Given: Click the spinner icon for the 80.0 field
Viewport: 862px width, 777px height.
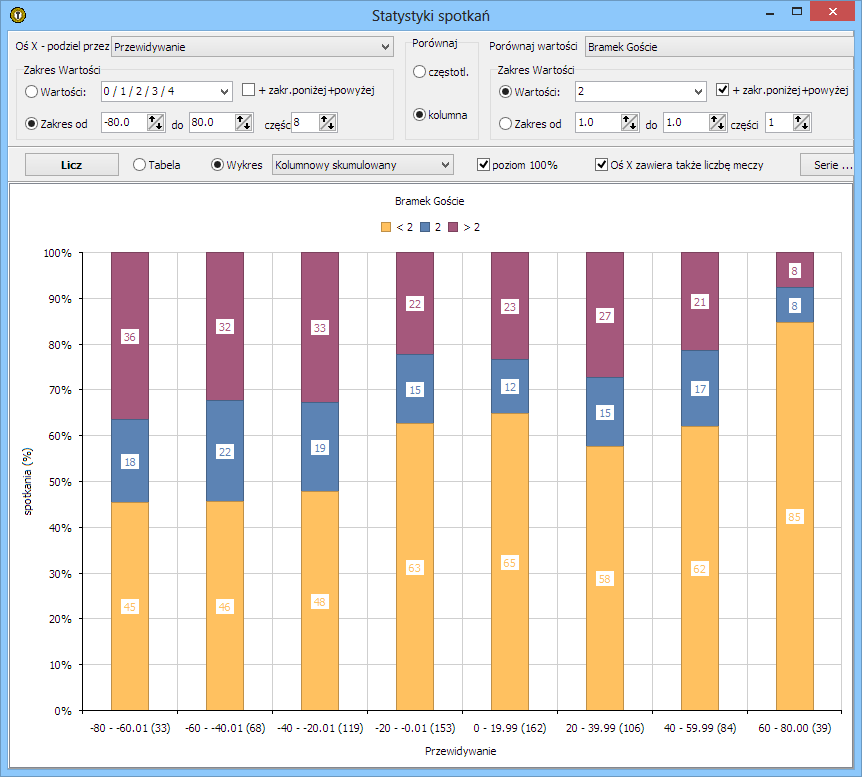Looking at the screenshot, I should (x=244, y=122).
